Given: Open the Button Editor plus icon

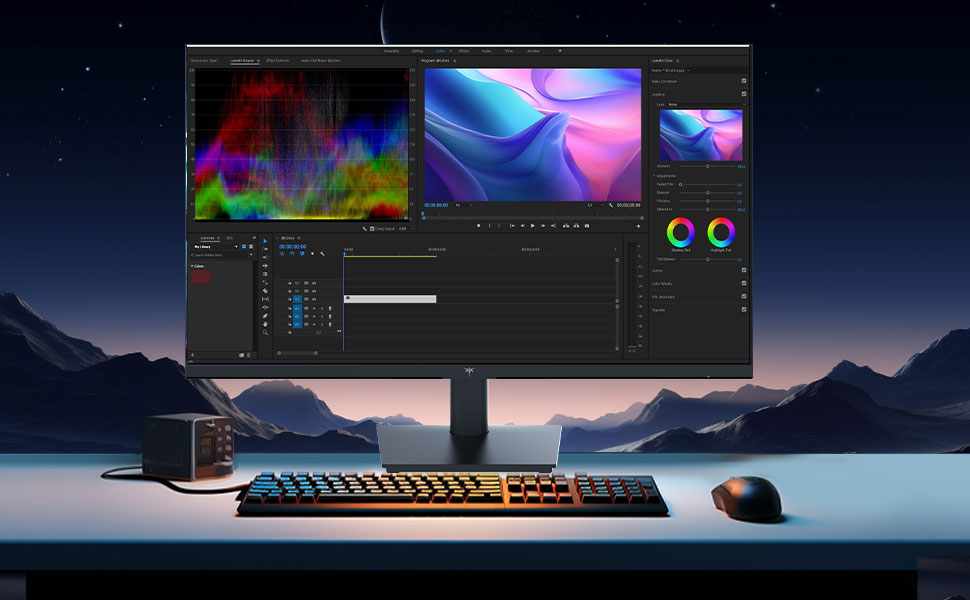Looking at the screenshot, I should pyautogui.click(x=638, y=226).
